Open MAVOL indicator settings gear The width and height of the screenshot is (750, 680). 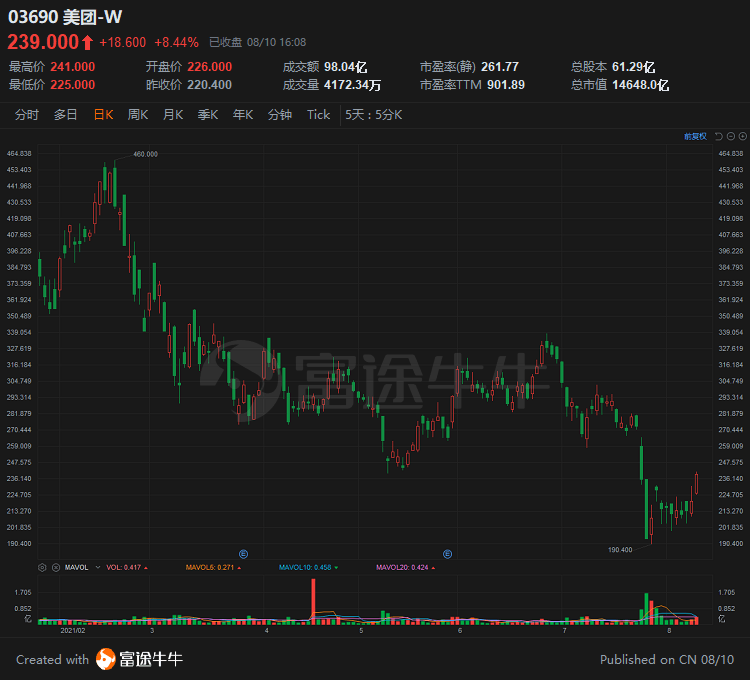pyautogui.click(x=42, y=568)
